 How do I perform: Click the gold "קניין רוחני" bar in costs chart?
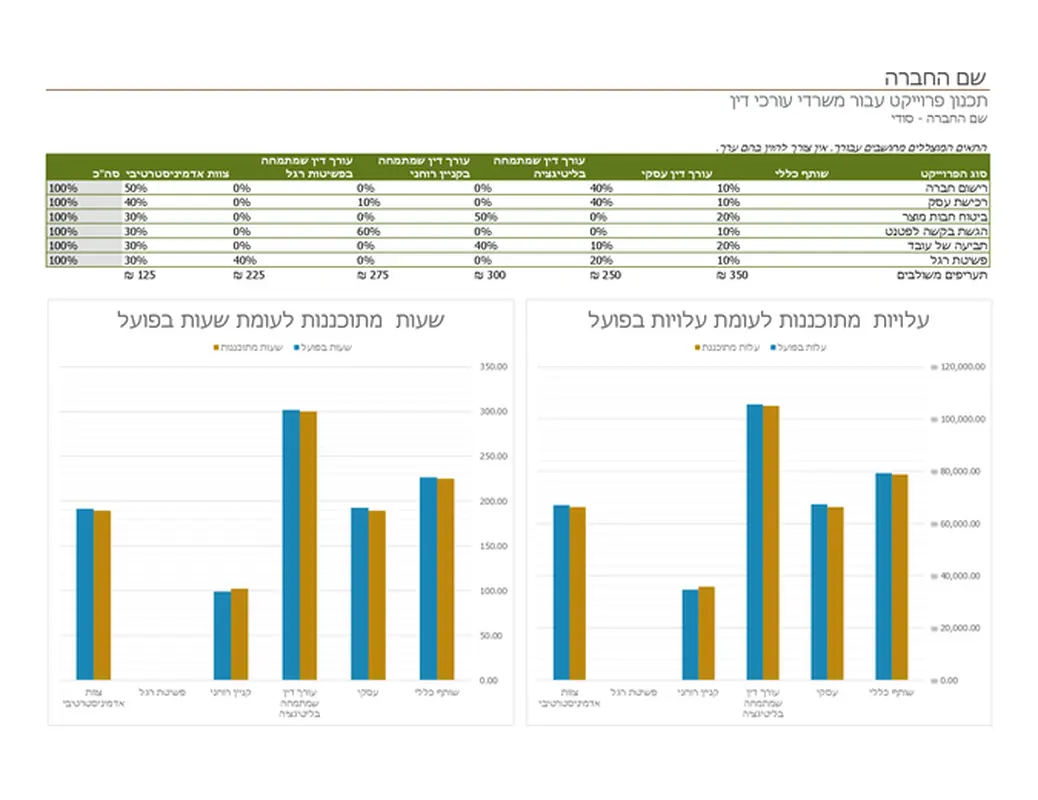tap(707, 633)
